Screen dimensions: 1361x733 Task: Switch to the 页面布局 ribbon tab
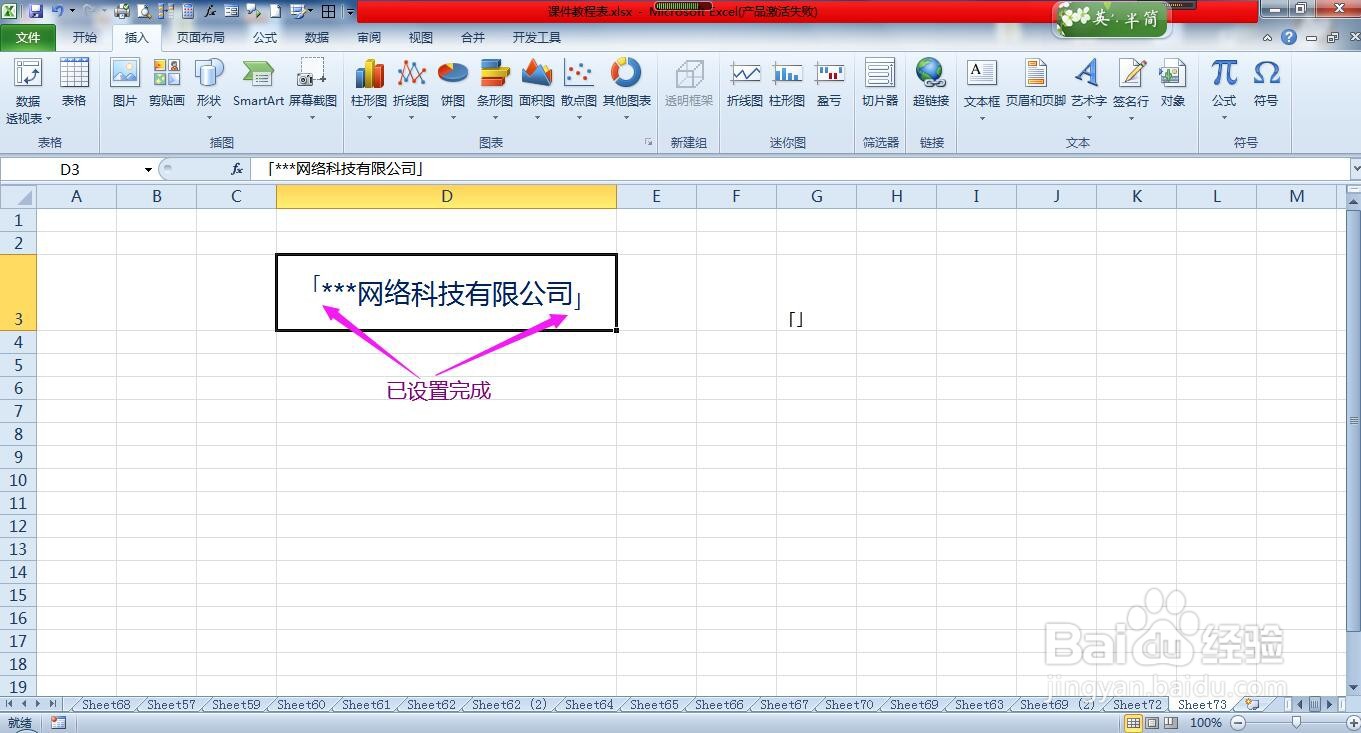[x=200, y=37]
